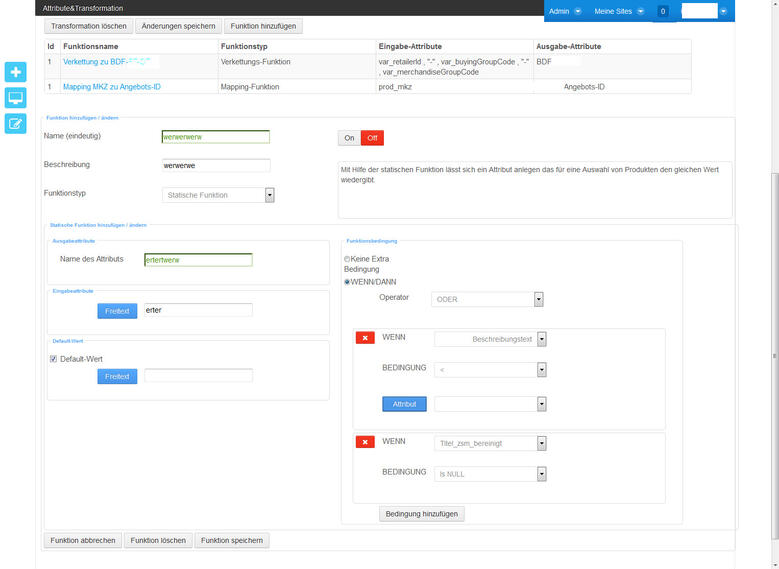779x569 pixels.
Task: Expand the Is NULL condition dropdown
Action: [x=541, y=474]
